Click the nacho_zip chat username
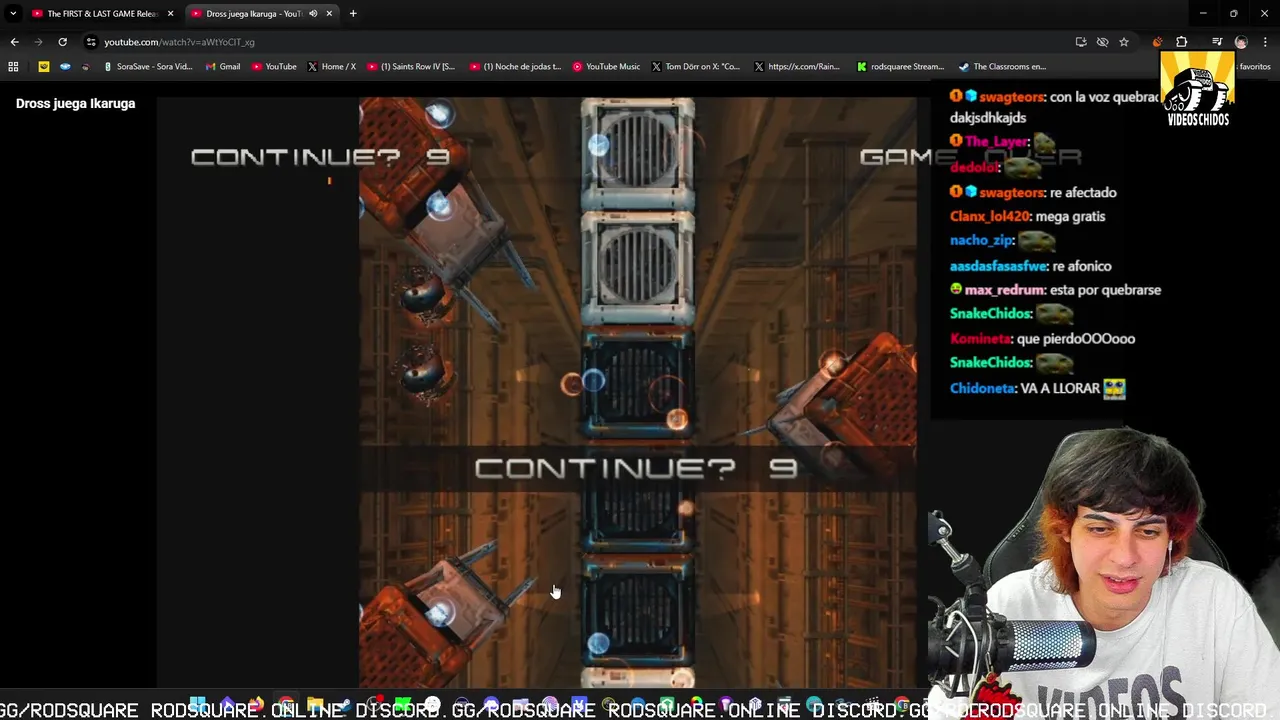 tap(983, 240)
